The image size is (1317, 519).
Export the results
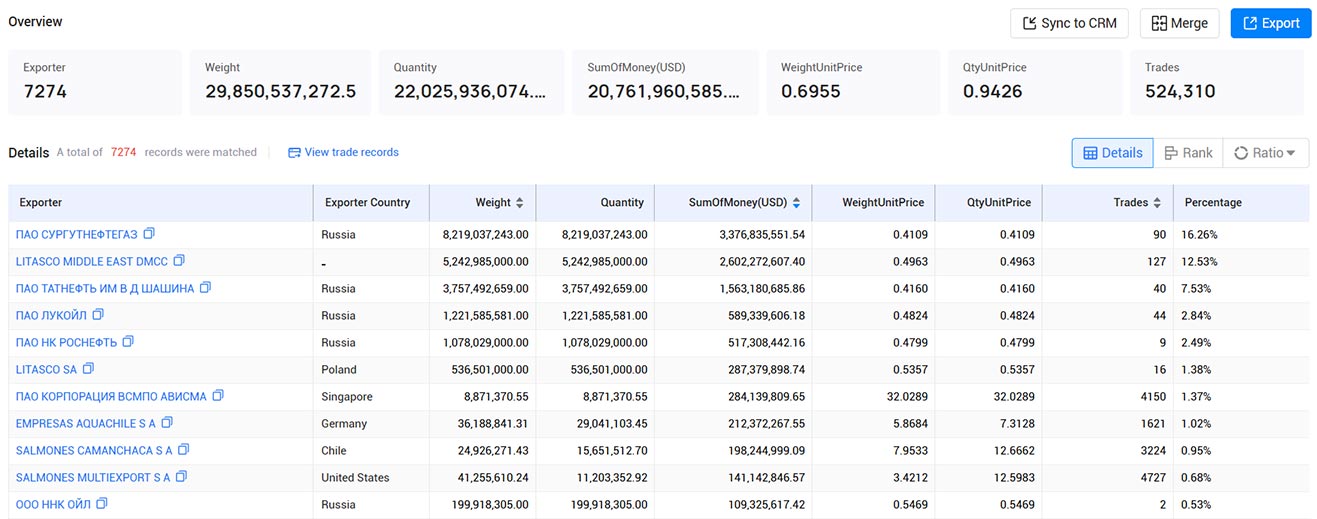click(x=1270, y=23)
